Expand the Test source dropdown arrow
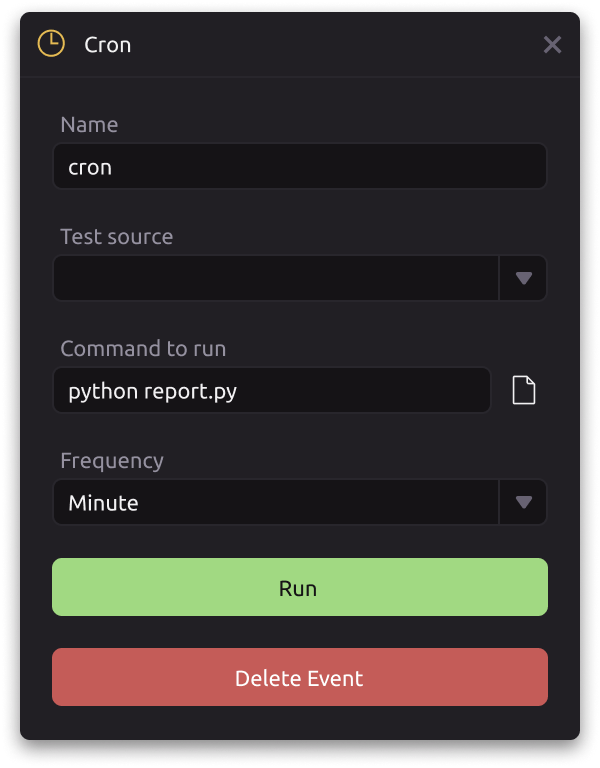Screen dimensions: 600x768 pyautogui.click(x=523, y=278)
